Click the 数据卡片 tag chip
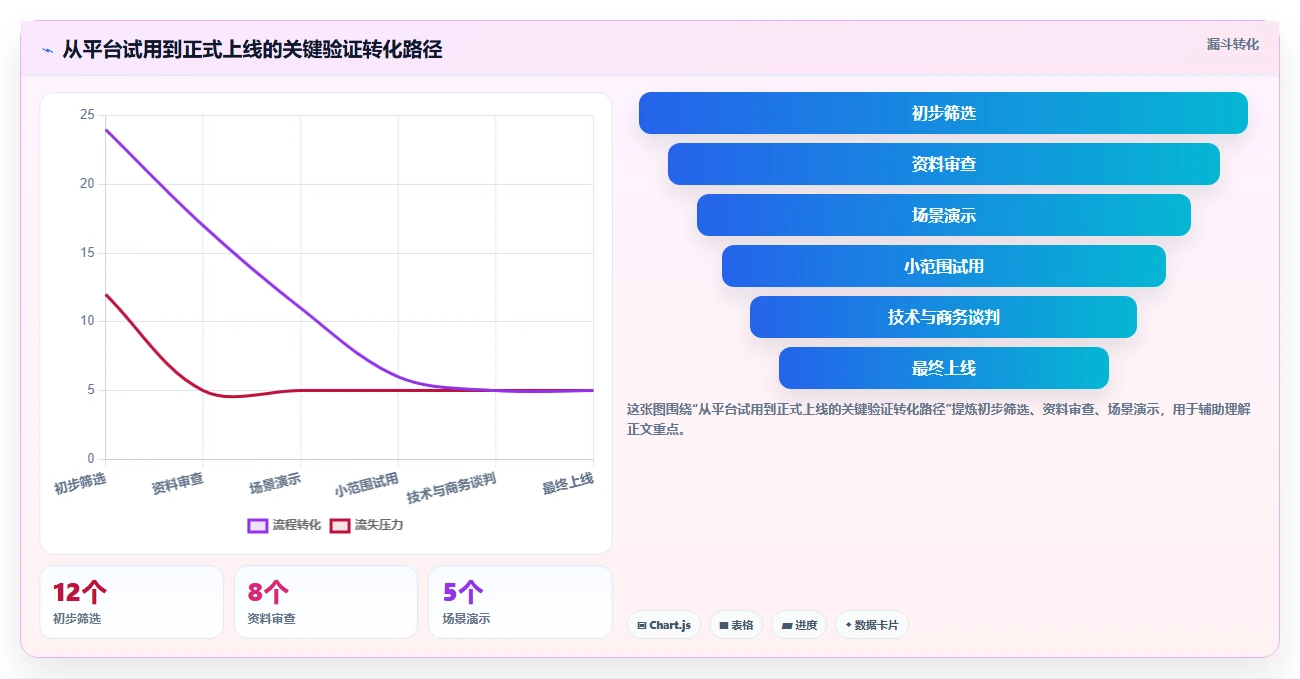The height and width of the screenshot is (679, 1300). pos(871,625)
